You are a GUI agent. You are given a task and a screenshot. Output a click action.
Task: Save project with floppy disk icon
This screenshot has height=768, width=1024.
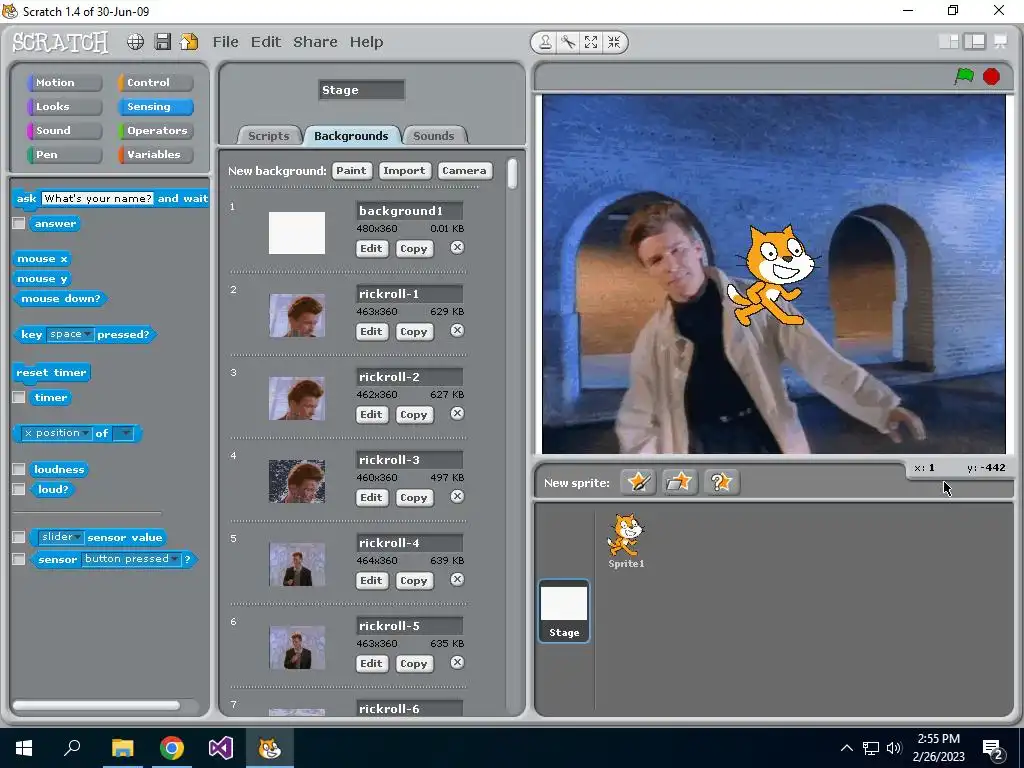pos(163,42)
